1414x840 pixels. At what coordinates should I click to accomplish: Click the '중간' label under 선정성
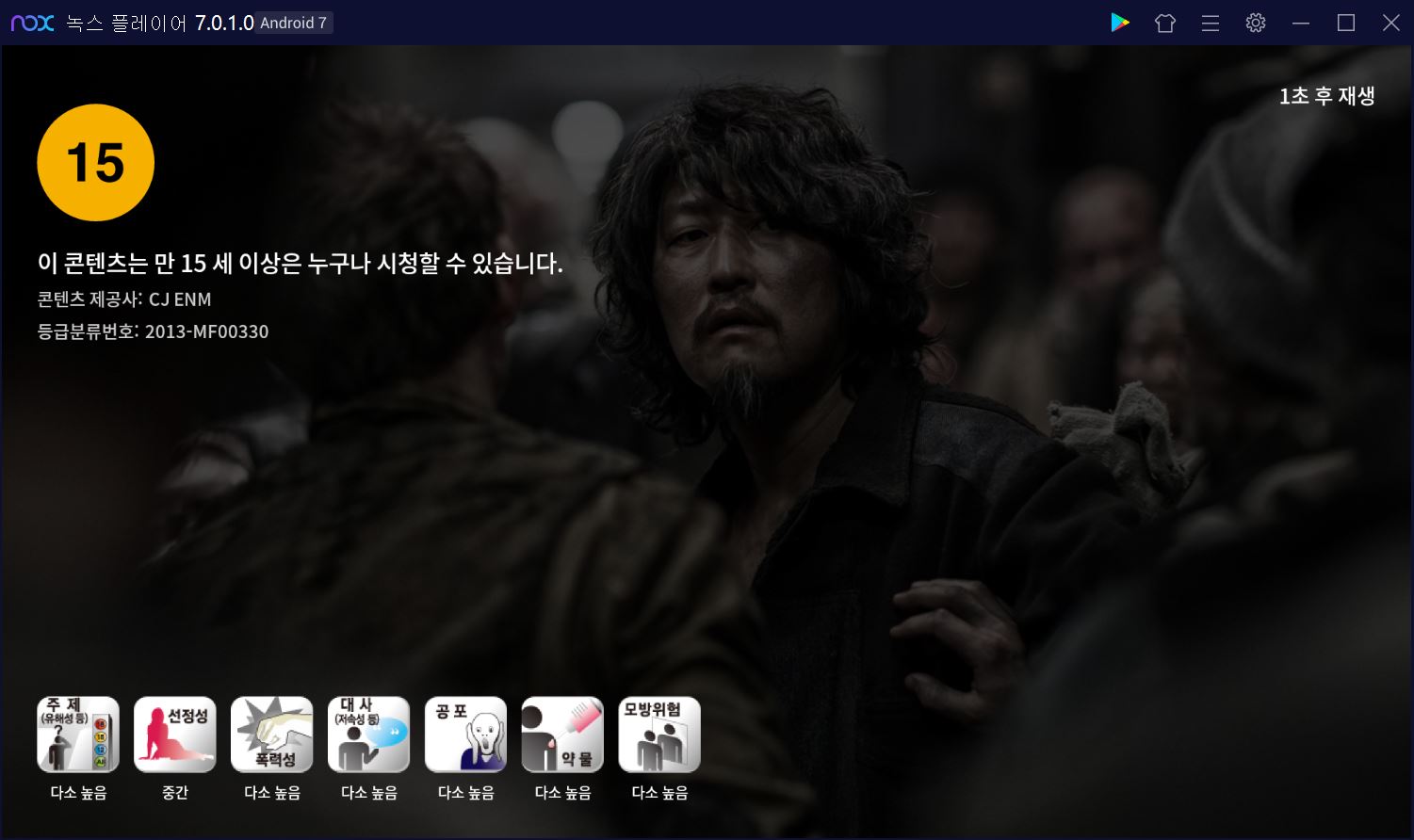[175, 793]
